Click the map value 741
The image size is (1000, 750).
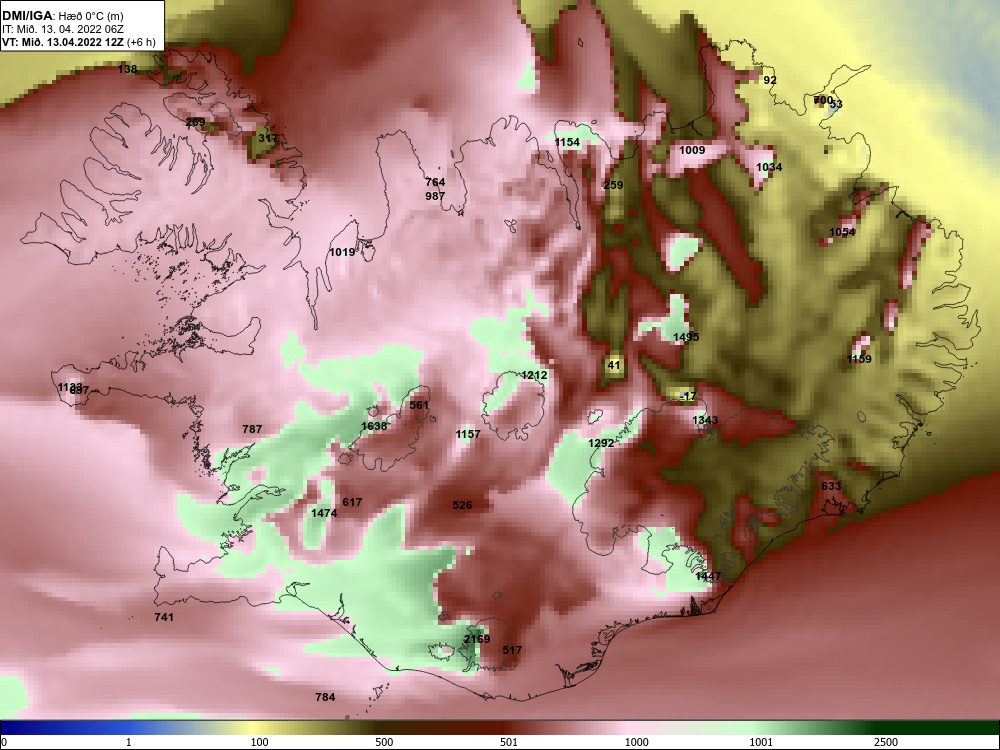click(x=164, y=617)
